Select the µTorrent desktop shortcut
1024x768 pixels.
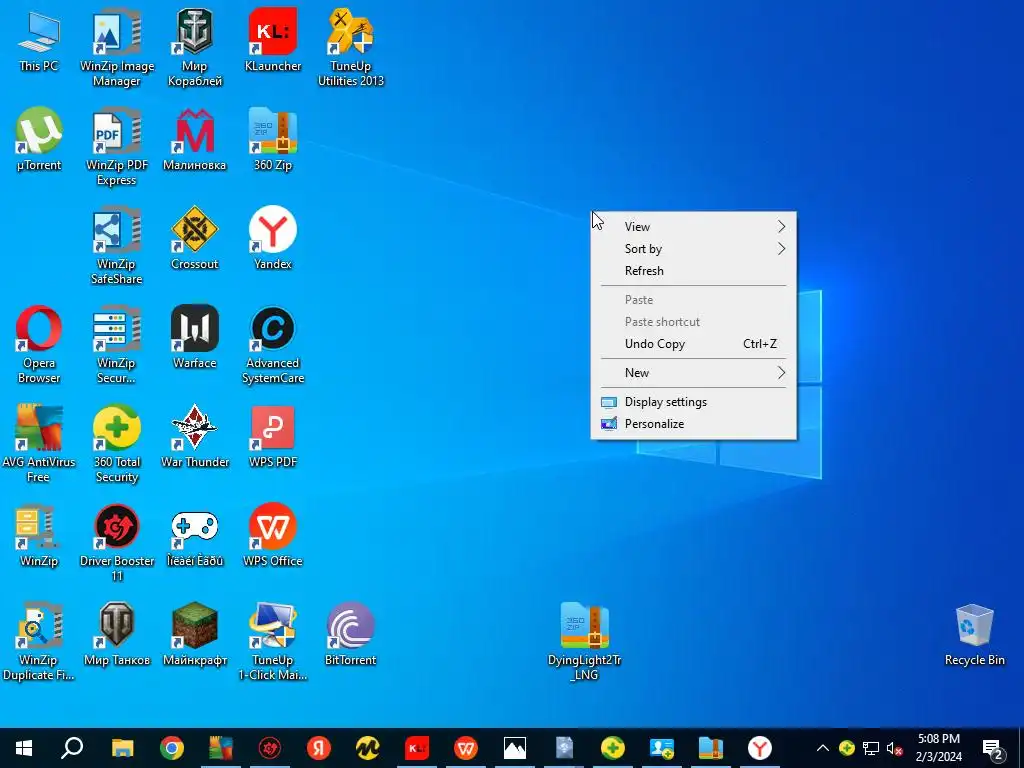(39, 139)
